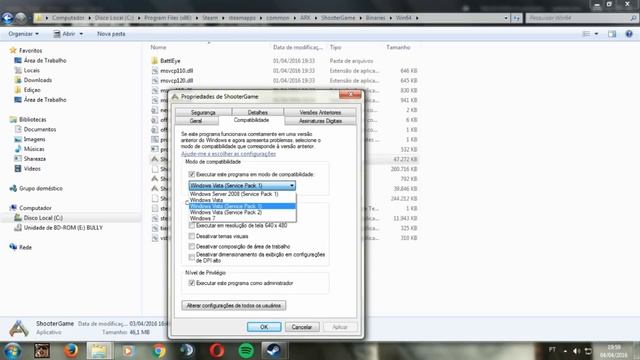The height and width of the screenshot is (360, 640).
Task: Select Rede in navigation pane
Action: (25, 247)
